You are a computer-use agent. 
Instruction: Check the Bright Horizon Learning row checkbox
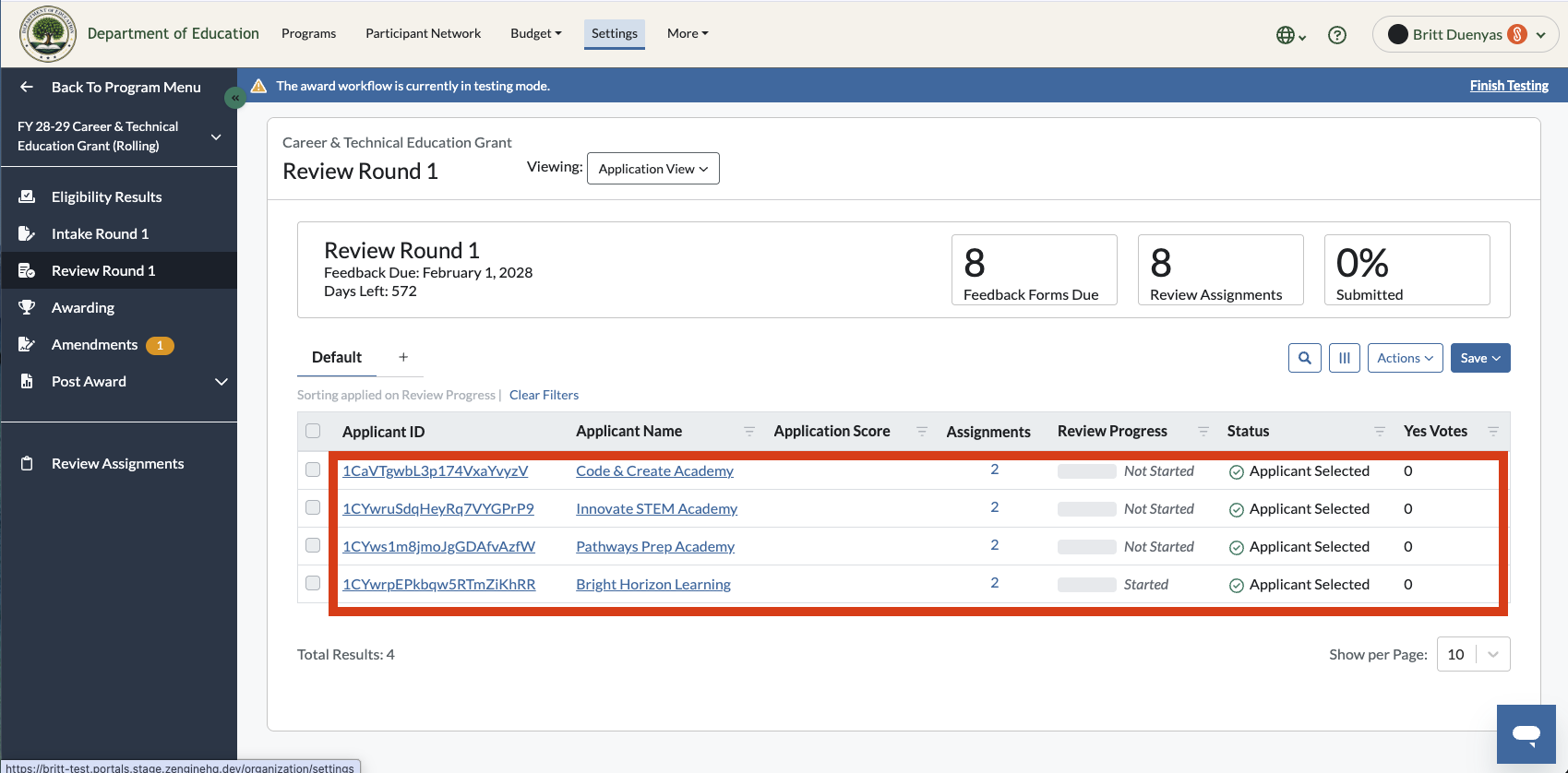click(x=313, y=583)
